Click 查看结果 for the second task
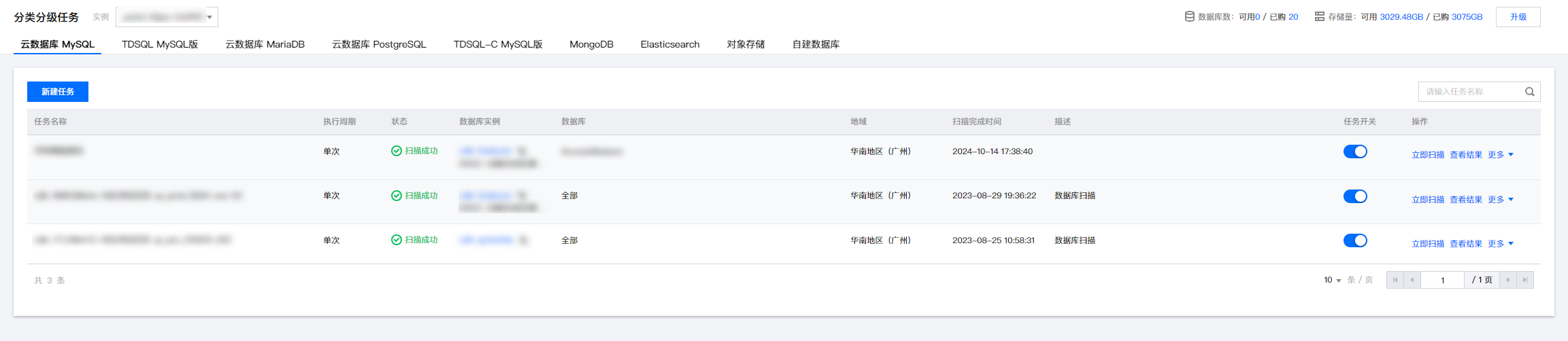This screenshot has width=1568, height=341. pyautogui.click(x=1465, y=200)
